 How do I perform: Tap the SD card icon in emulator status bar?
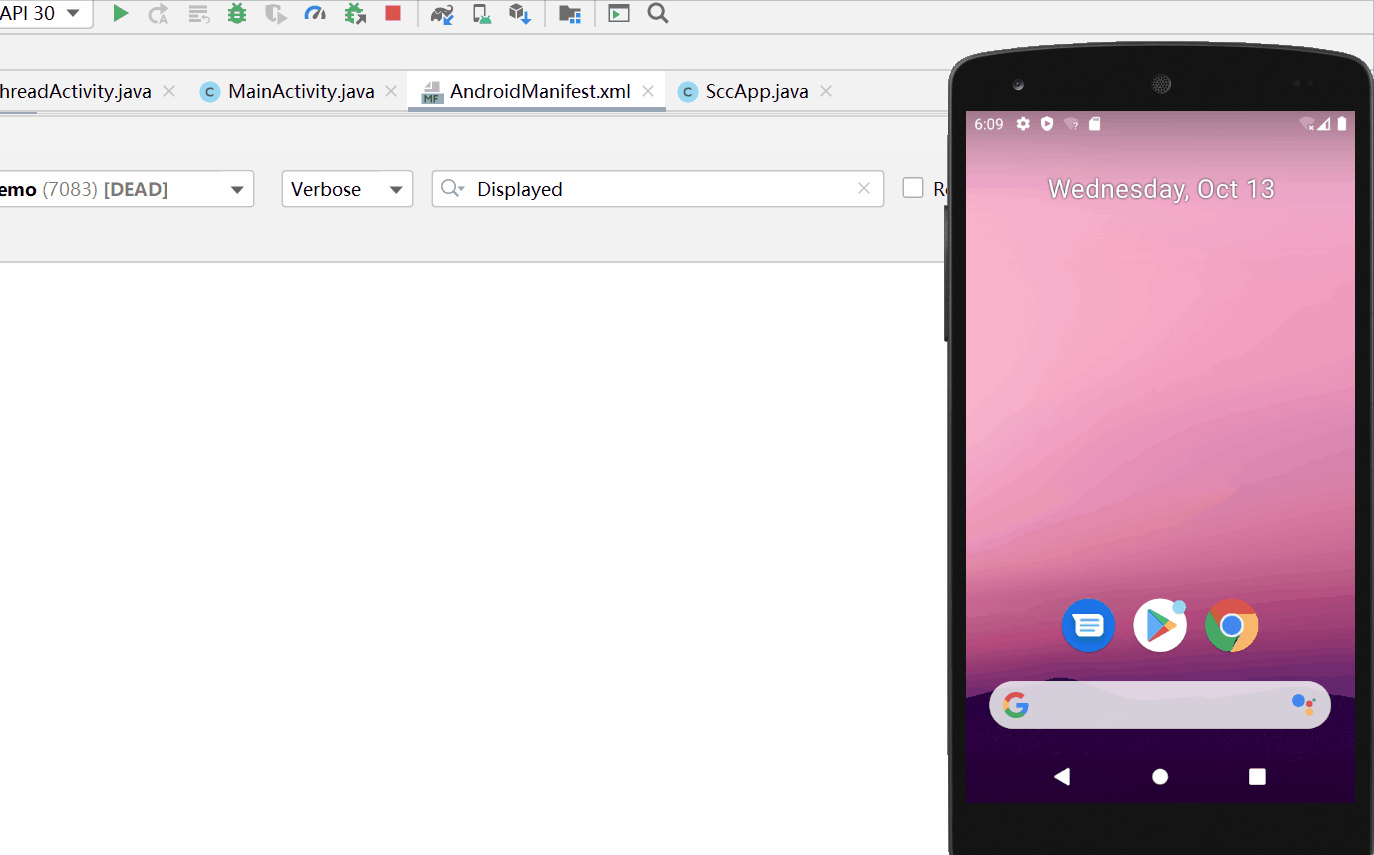[1095, 124]
